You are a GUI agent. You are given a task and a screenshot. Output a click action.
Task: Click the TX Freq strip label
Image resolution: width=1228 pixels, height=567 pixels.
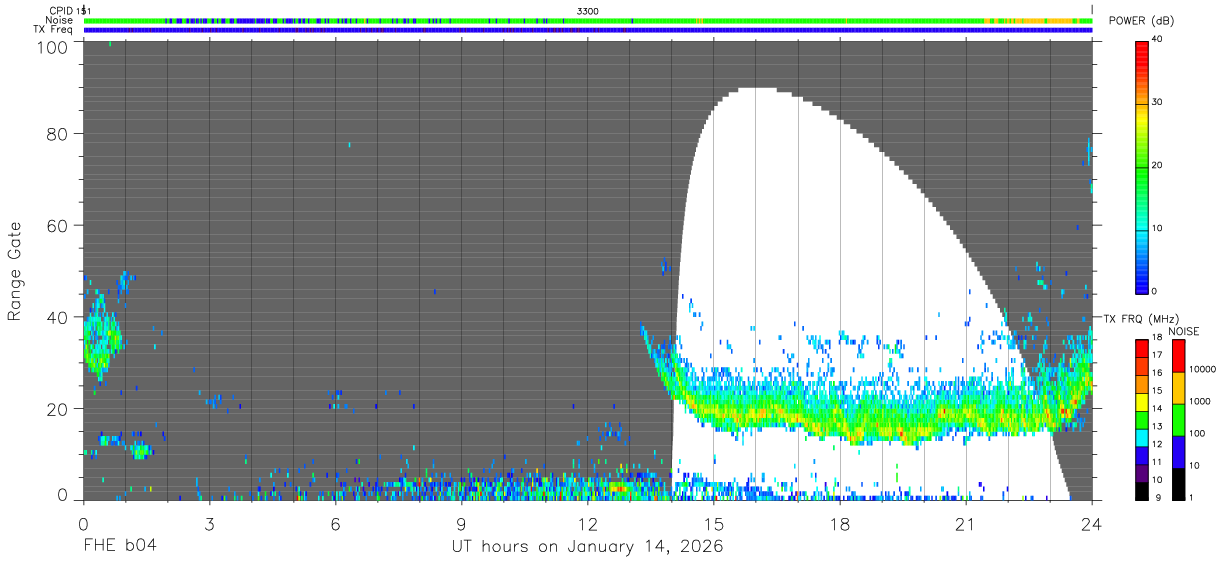pos(53,29)
